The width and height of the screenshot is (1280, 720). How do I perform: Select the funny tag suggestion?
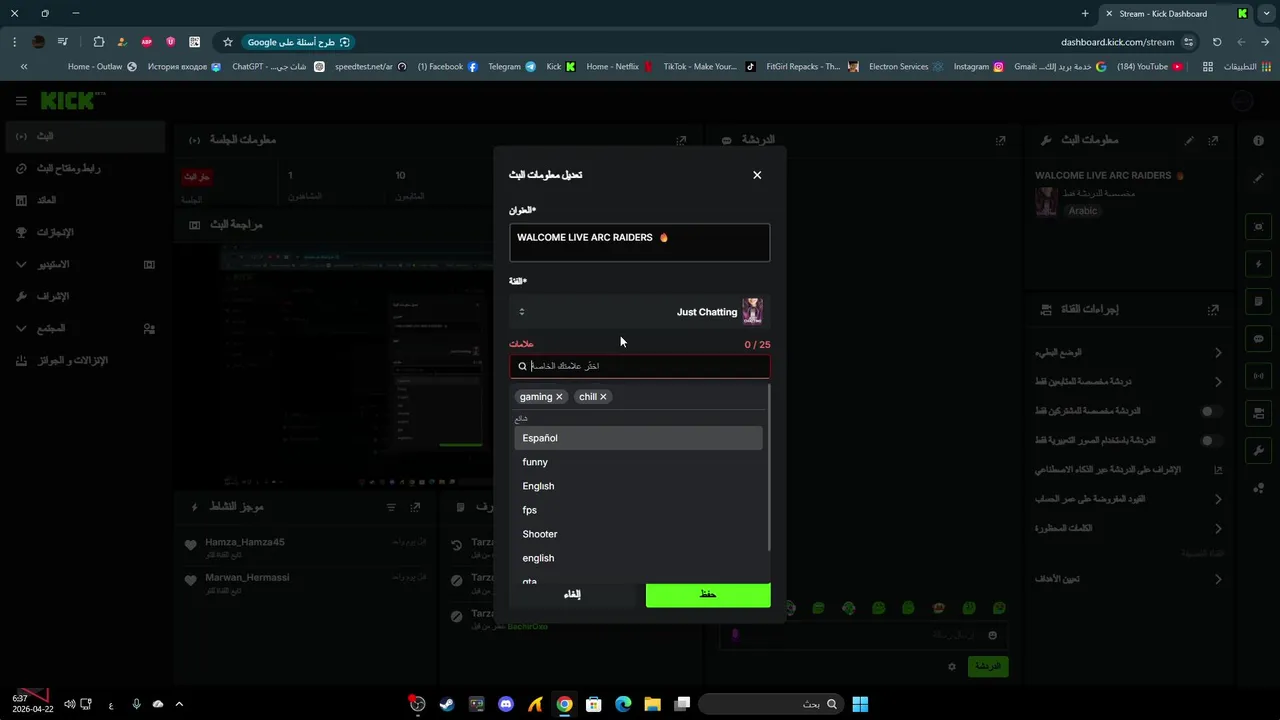(638, 462)
